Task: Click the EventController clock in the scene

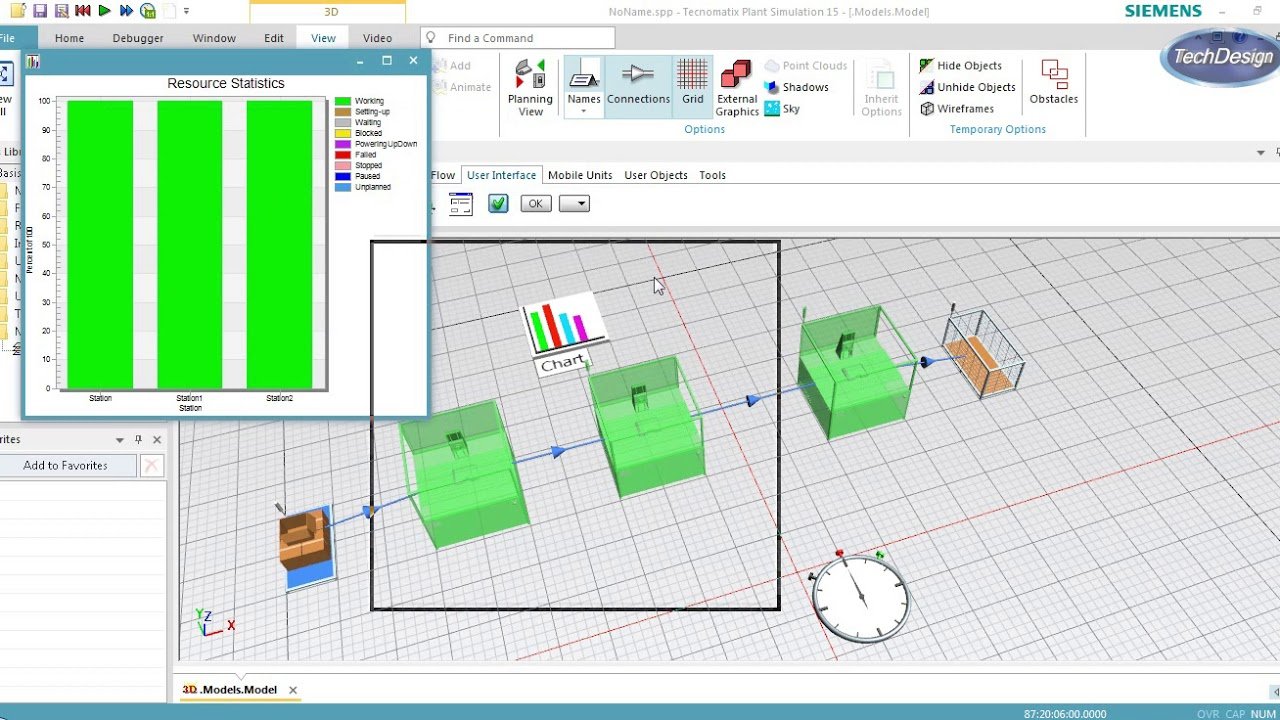Action: (x=860, y=597)
